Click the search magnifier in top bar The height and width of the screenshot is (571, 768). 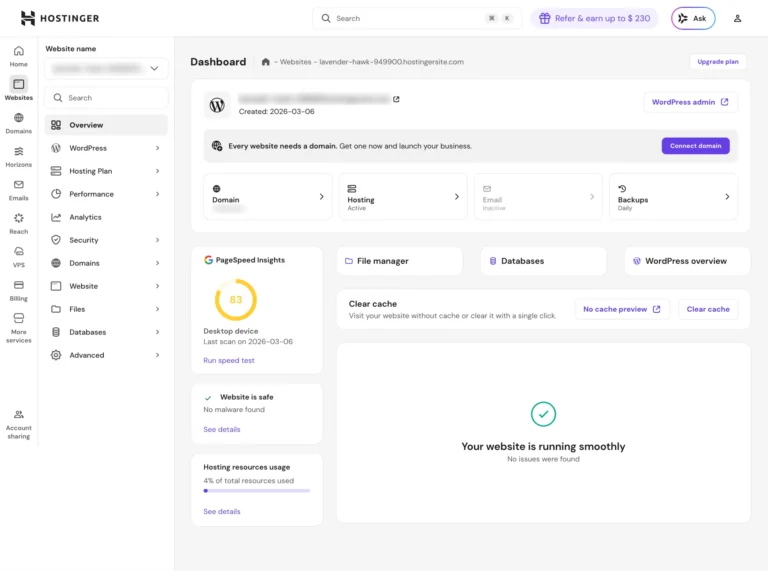(326, 18)
